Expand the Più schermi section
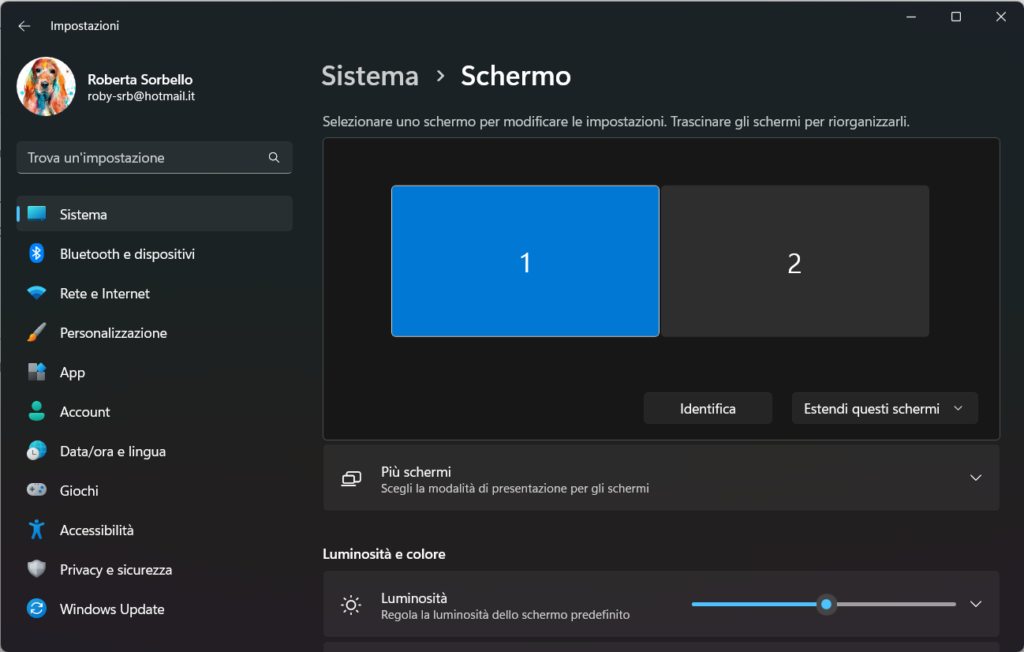The height and width of the screenshot is (652, 1024). [976, 478]
